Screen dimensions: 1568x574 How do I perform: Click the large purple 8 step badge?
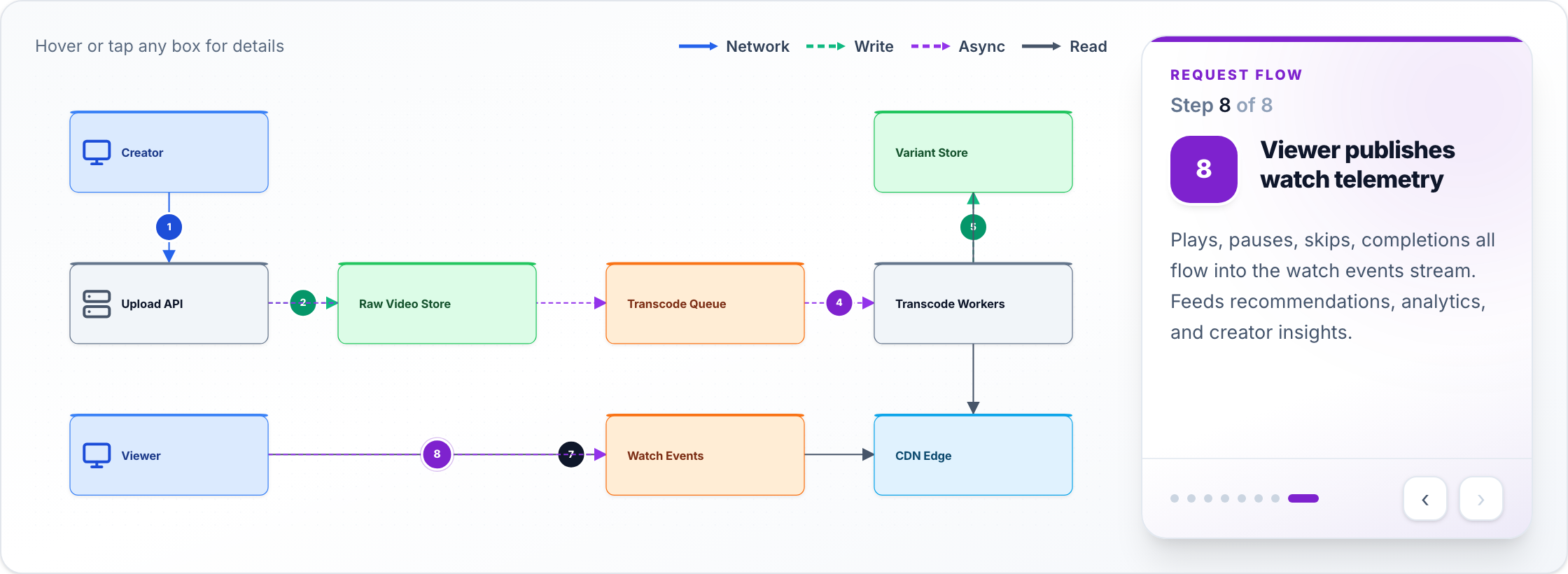pos(1204,169)
